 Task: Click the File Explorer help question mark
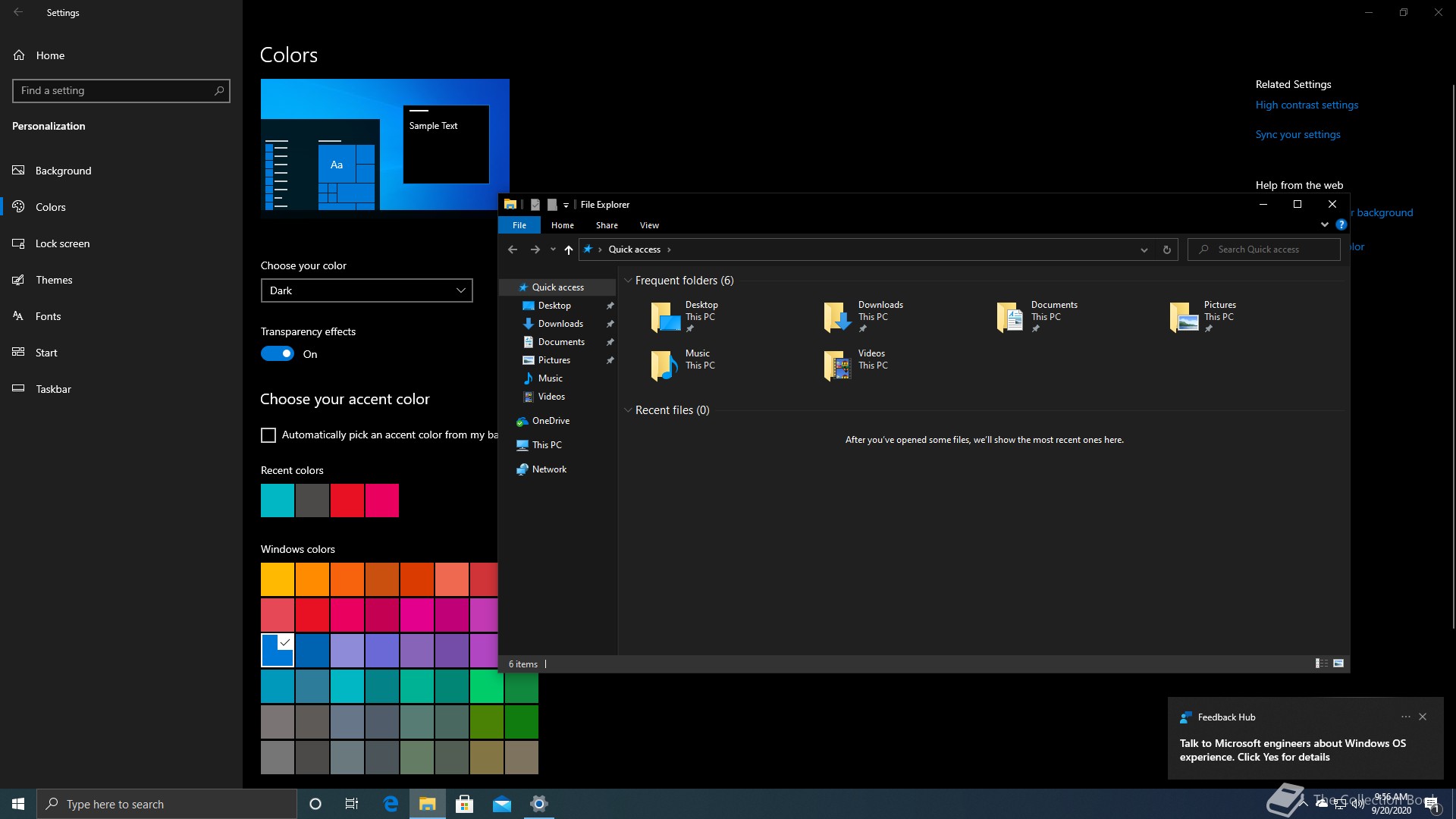coord(1341,224)
